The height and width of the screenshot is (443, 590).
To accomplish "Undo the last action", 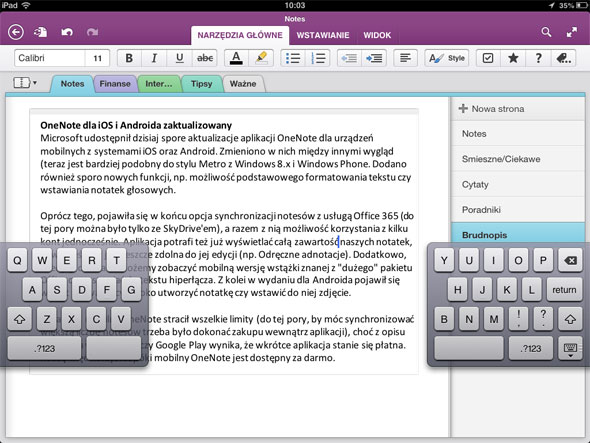I will pyautogui.click(x=67, y=32).
